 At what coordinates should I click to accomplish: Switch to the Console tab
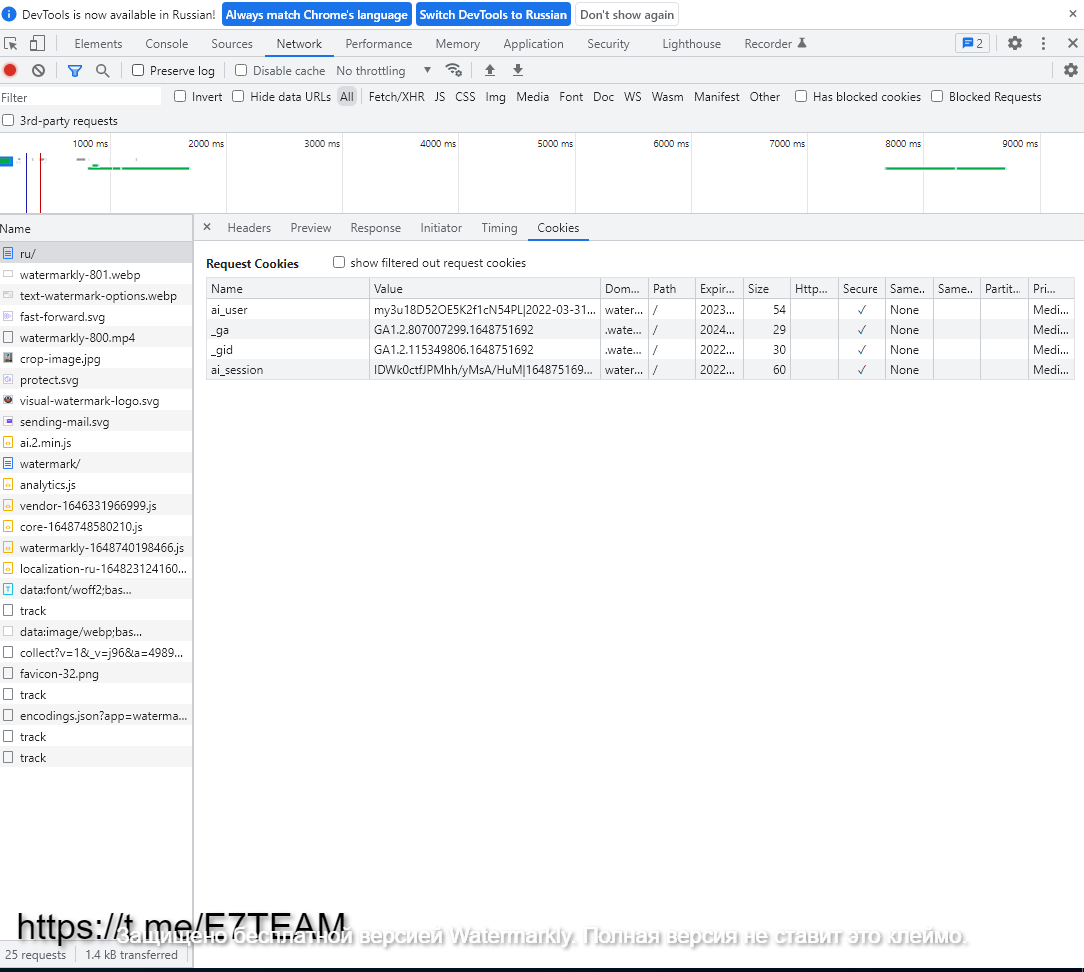coord(167,44)
